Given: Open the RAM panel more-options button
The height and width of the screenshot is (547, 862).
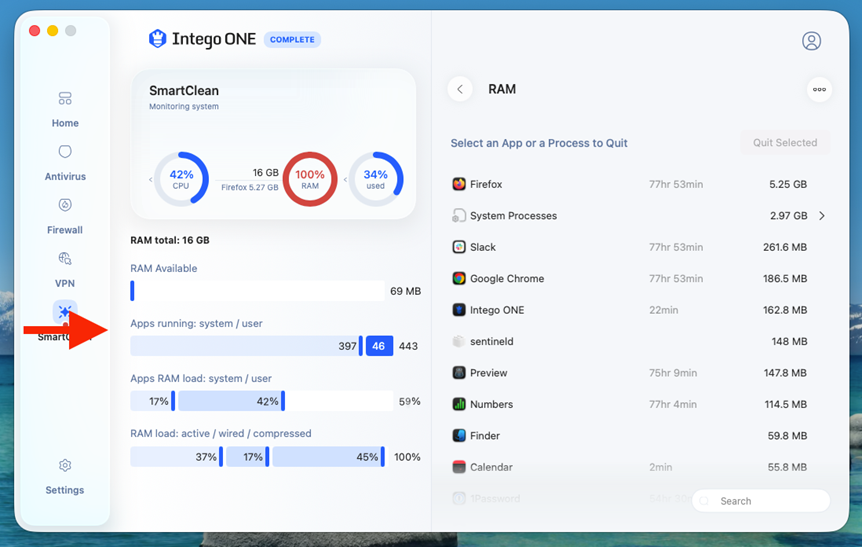Looking at the screenshot, I should (819, 89).
